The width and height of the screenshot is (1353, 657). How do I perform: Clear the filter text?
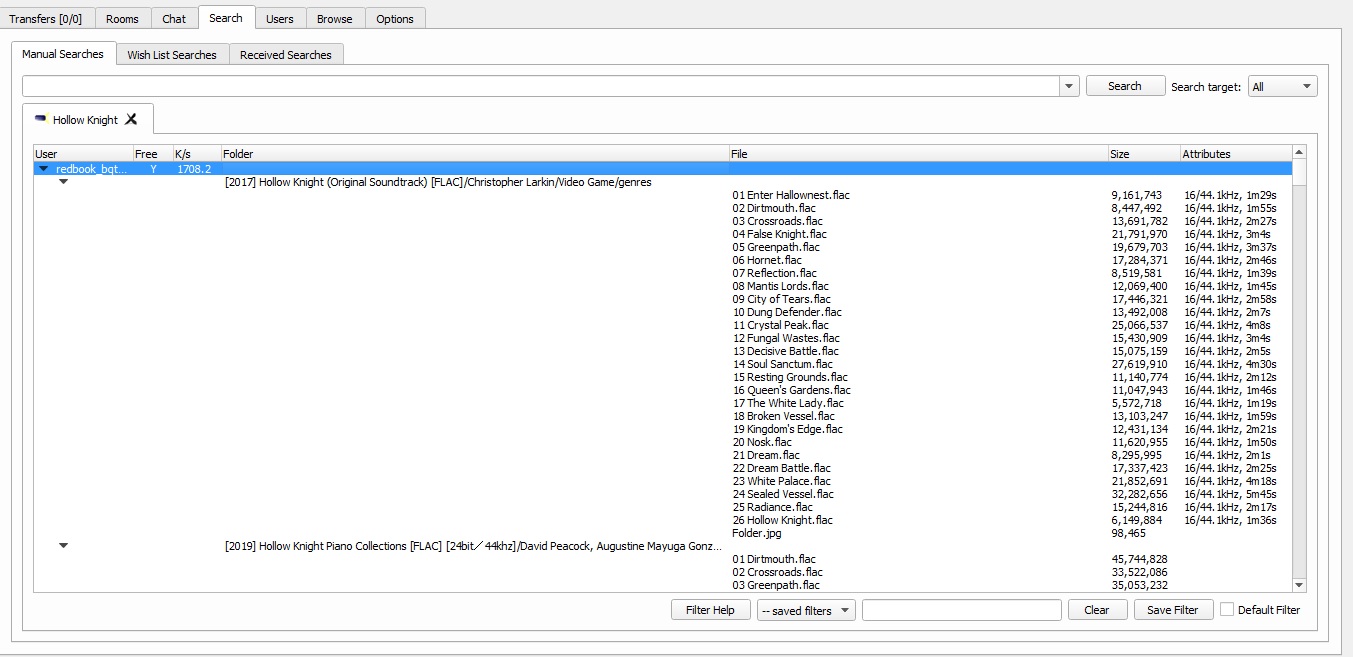(1097, 610)
